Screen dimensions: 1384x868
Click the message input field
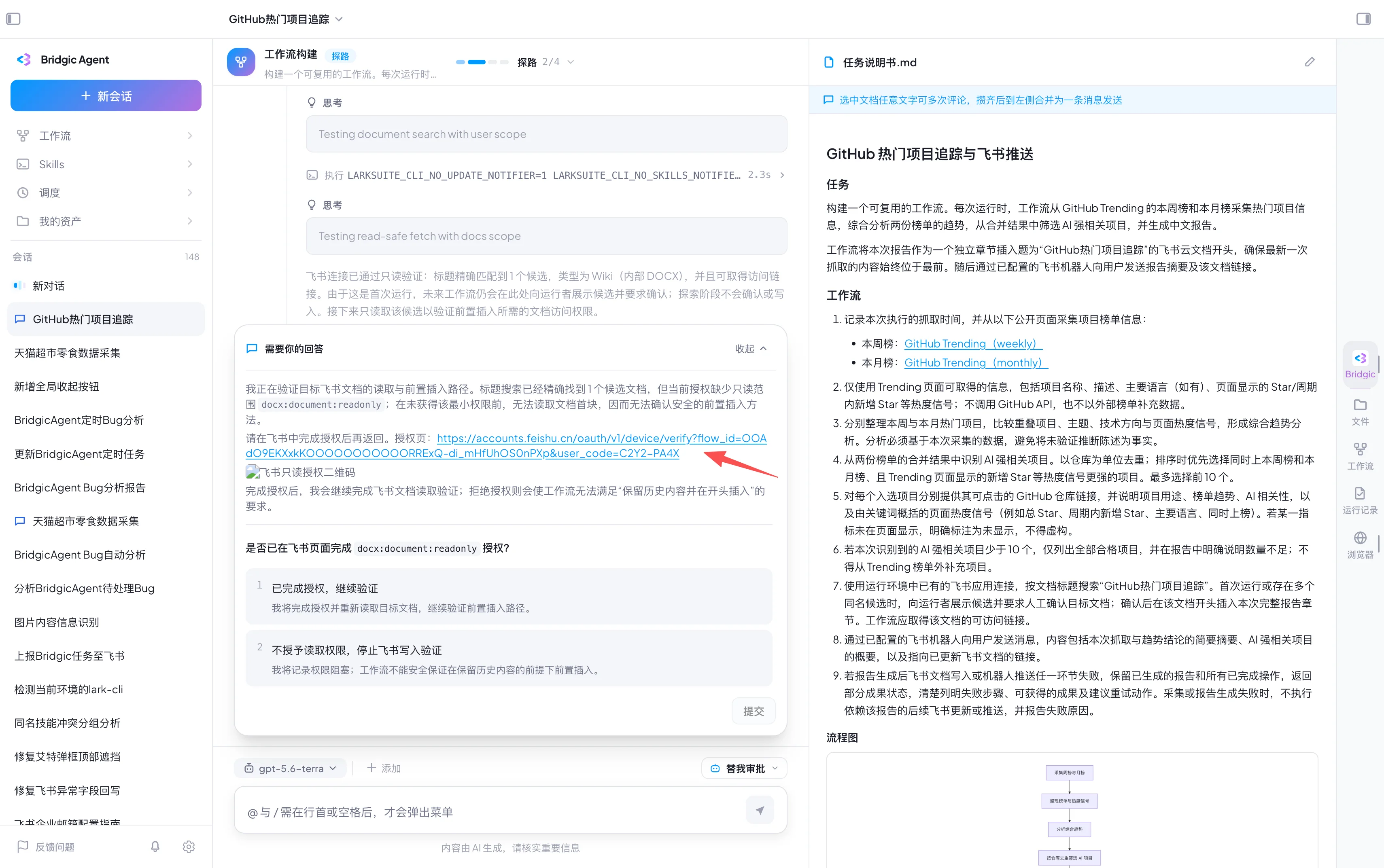[494, 811]
